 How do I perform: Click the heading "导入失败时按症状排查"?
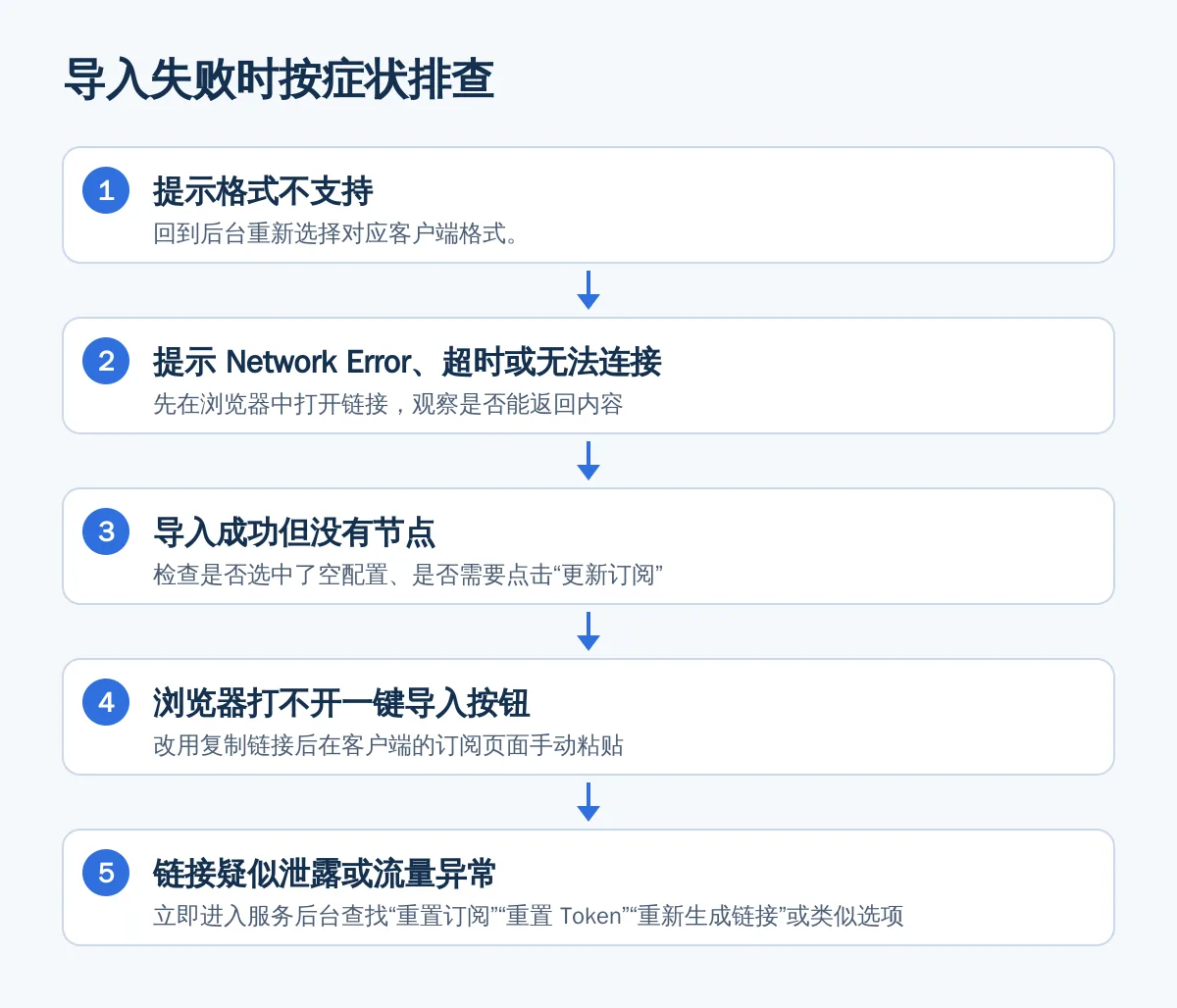coord(279,79)
